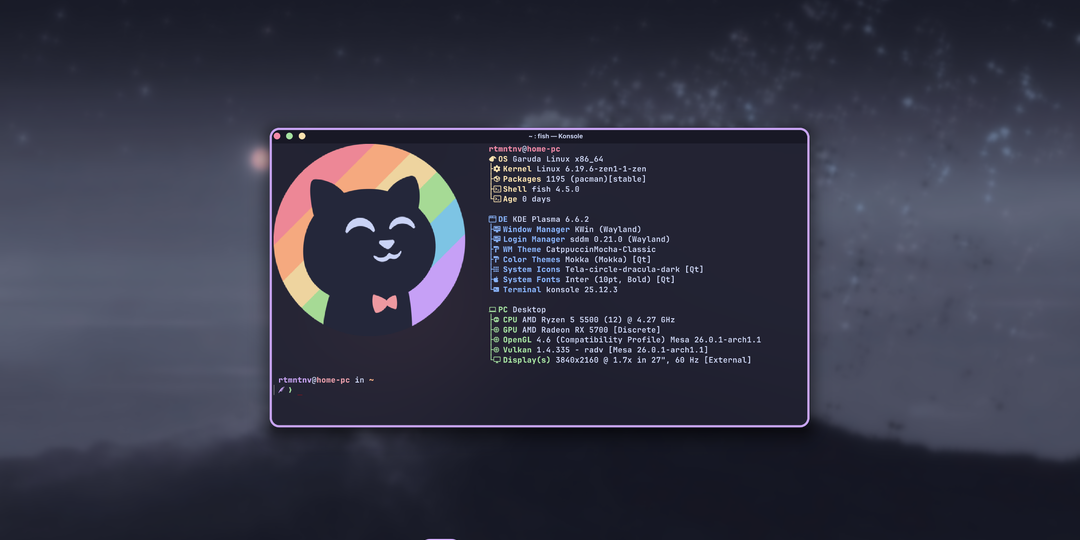
Task: Click the text '1195 (pacman)[stable]'
Action: pos(596,179)
